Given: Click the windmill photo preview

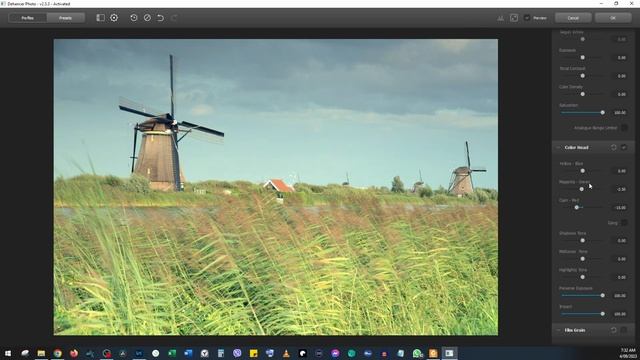Looking at the screenshot, I should [276, 187].
